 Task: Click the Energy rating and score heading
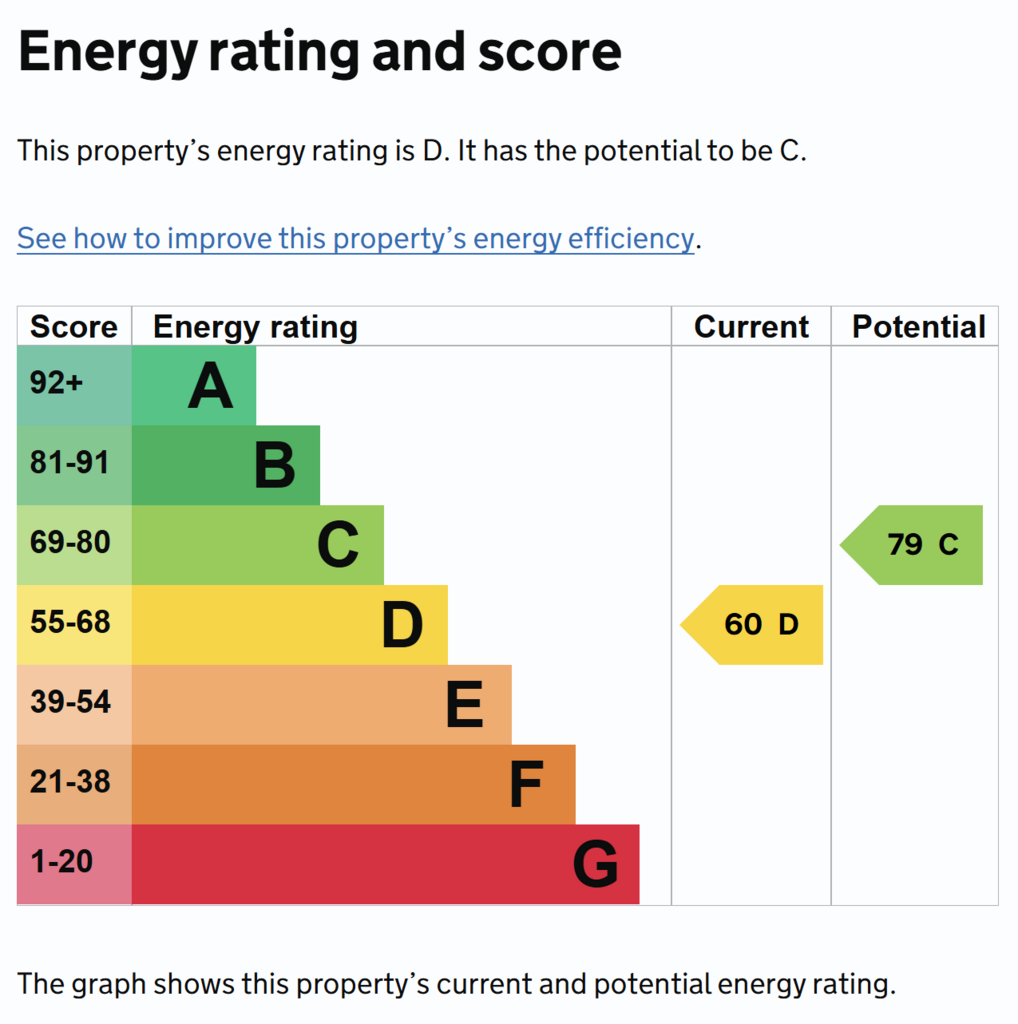coord(320,53)
